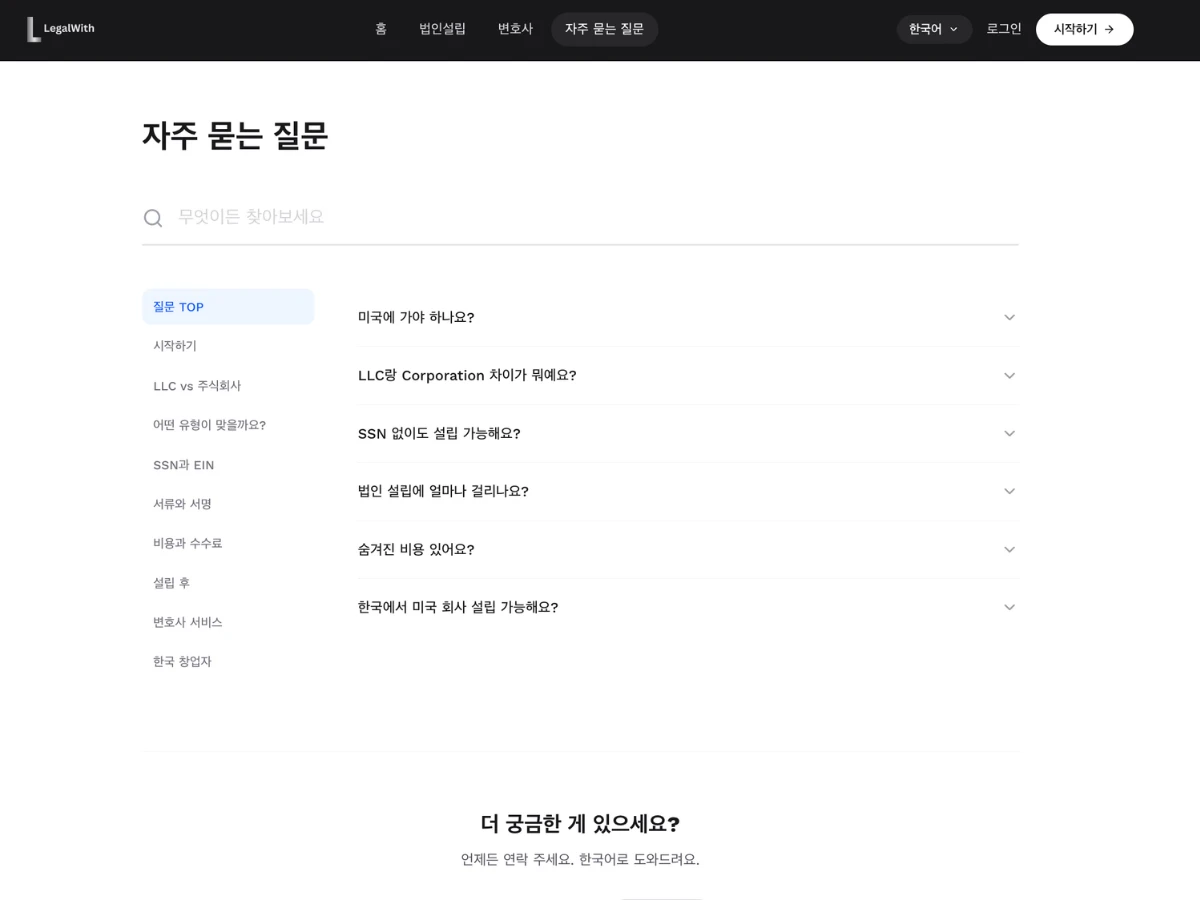
Task: Select 자주 묻는 질문 nav item
Action: (x=604, y=29)
